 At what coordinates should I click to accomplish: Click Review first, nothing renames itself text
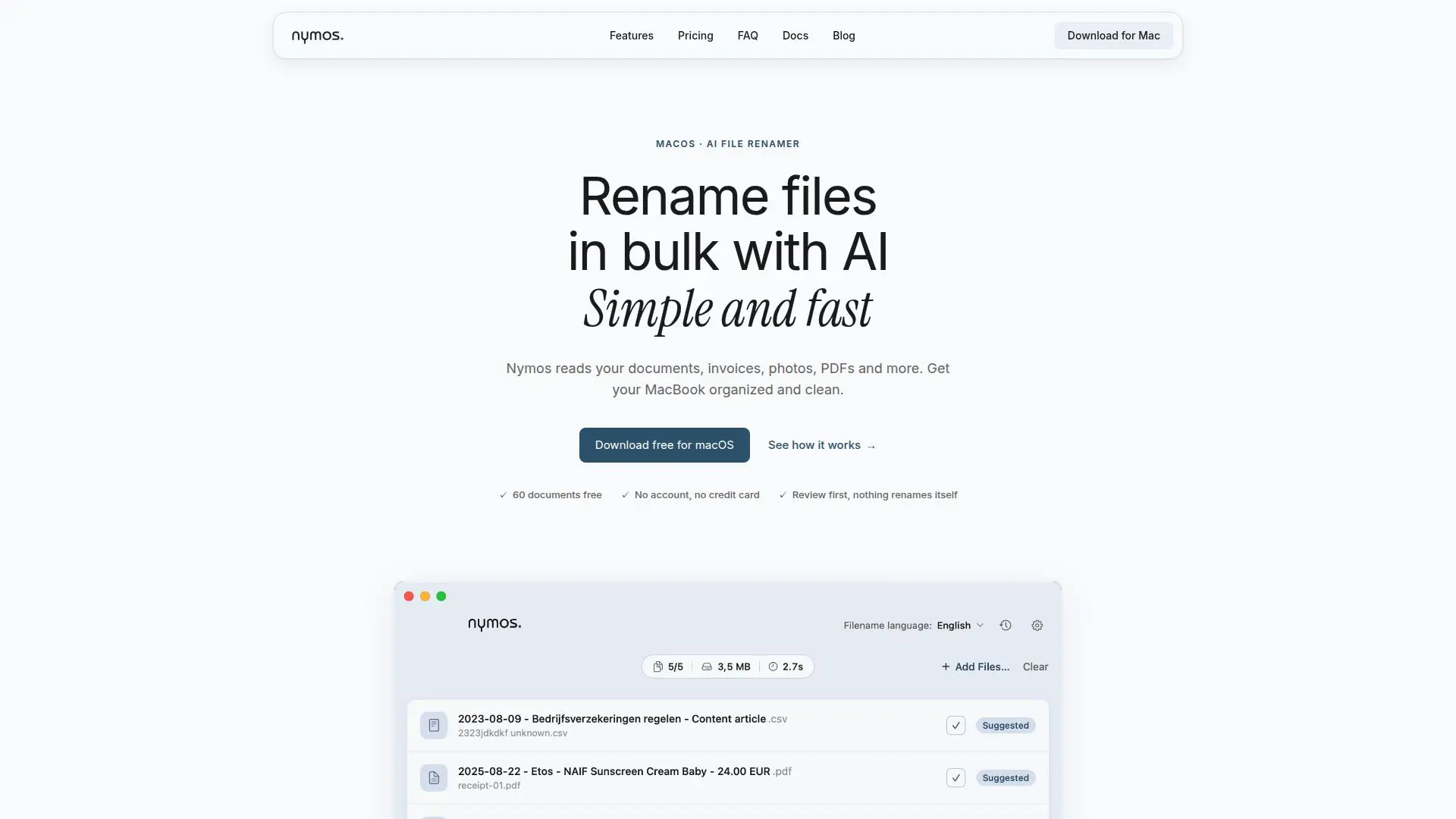(x=874, y=495)
